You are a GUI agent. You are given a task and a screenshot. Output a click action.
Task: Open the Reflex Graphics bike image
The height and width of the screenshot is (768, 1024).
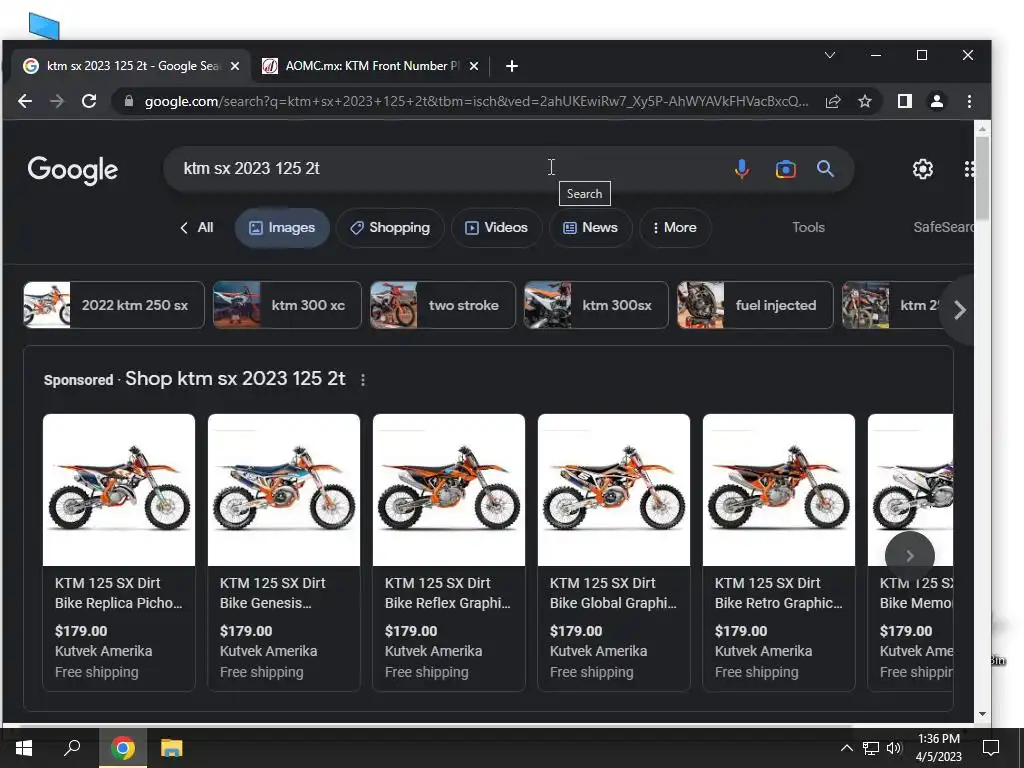point(449,490)
